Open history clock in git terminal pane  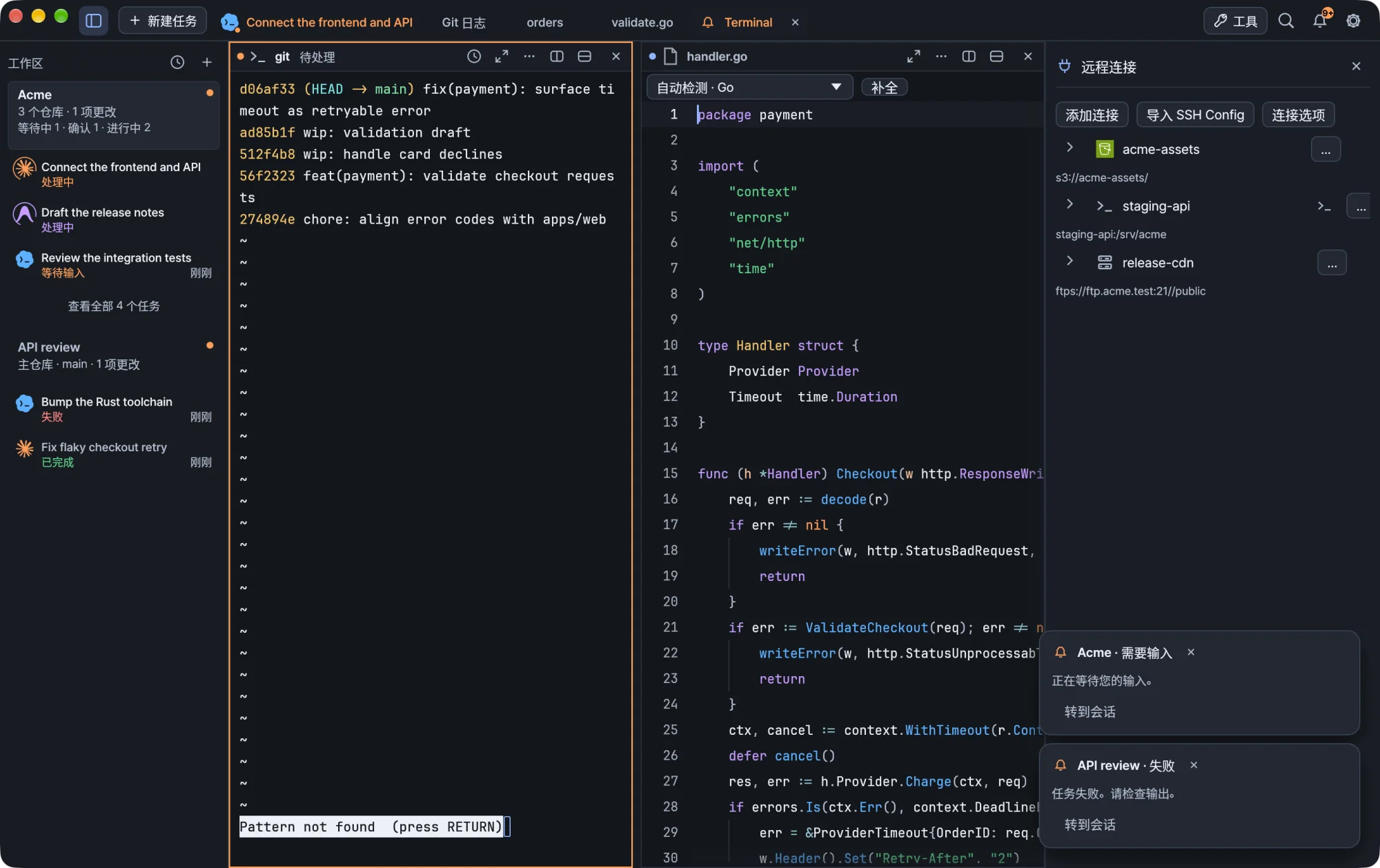pyautogui.click(x=474, y=57)
